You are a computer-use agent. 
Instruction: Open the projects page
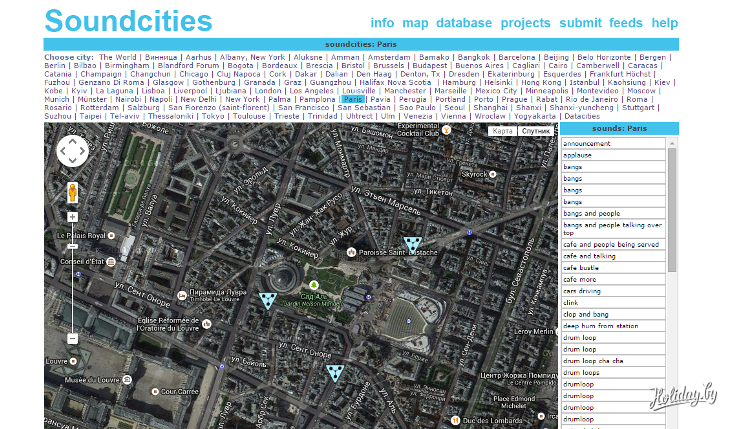click(x=526, y=23)
